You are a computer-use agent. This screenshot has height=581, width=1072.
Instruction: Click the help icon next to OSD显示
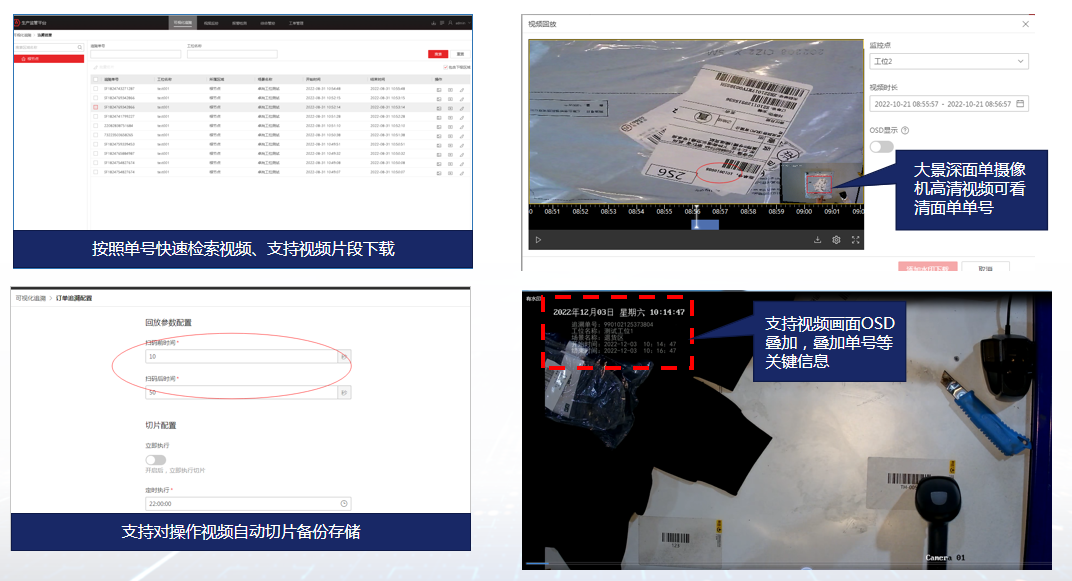click(x=905, y=130)
